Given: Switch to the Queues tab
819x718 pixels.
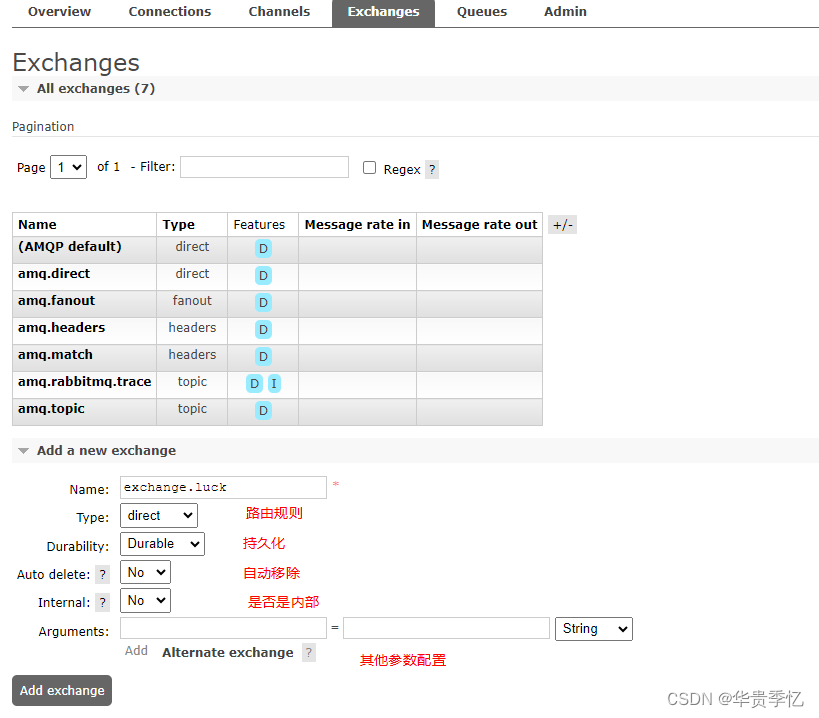Looking at the screenshot, I should (x=481, y=11).
